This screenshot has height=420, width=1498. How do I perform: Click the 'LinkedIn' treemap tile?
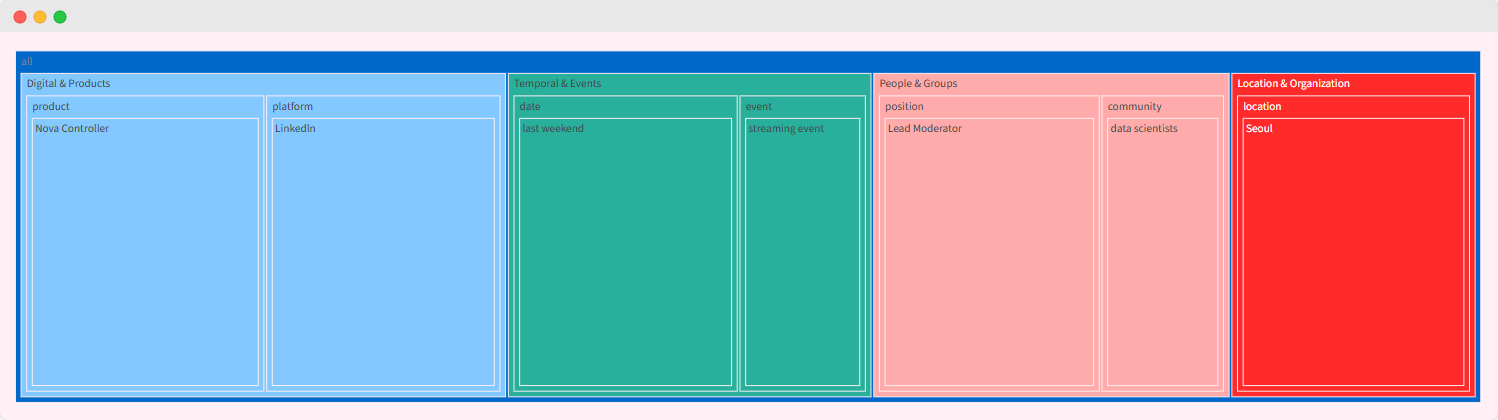(x=383, y=252)
